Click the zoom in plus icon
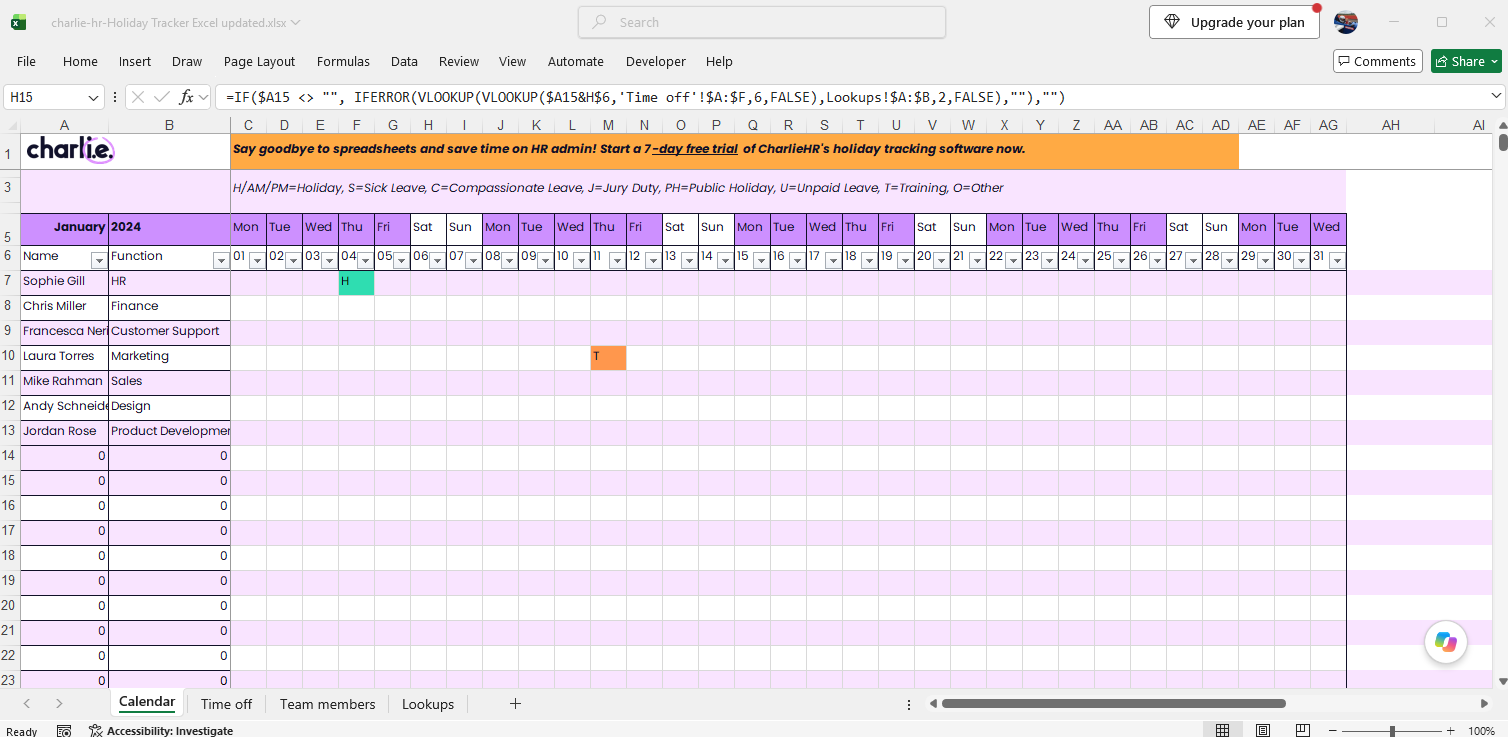1508x737 pixels. click(x=1451, y=731)
